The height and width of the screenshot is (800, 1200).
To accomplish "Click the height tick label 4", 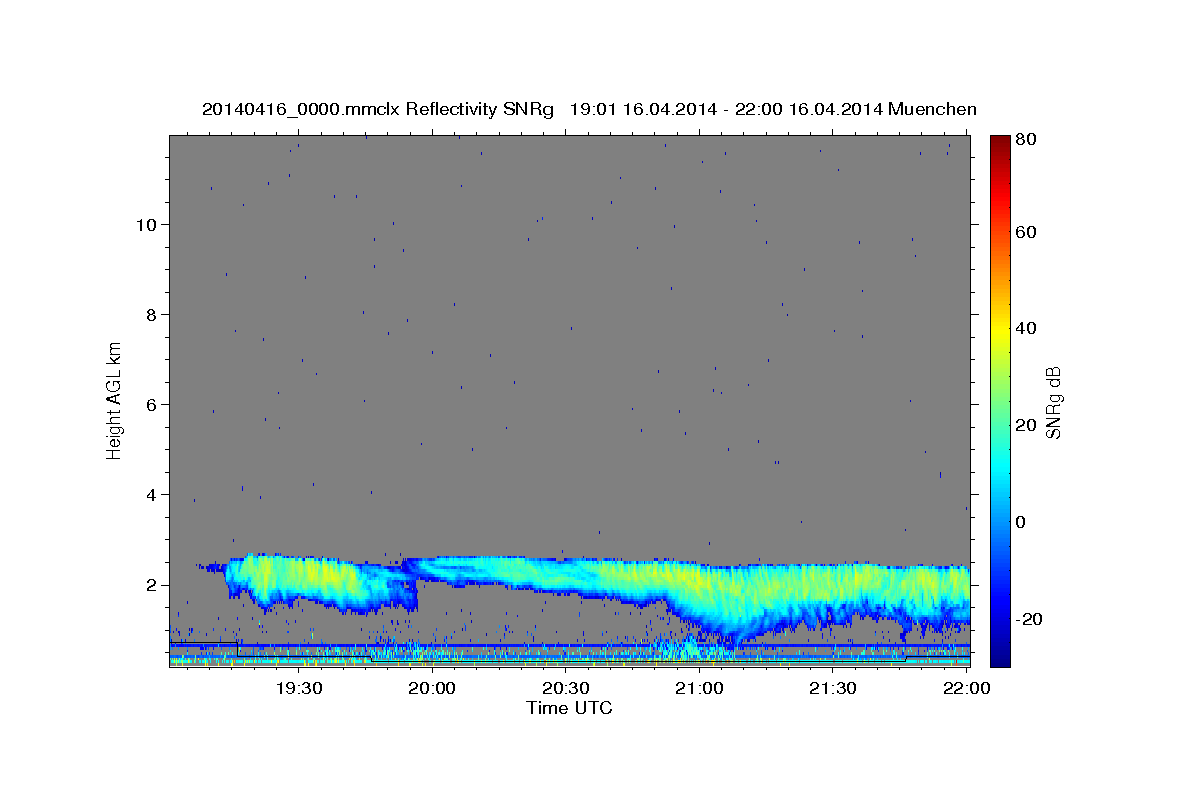I will pos(153,494).
